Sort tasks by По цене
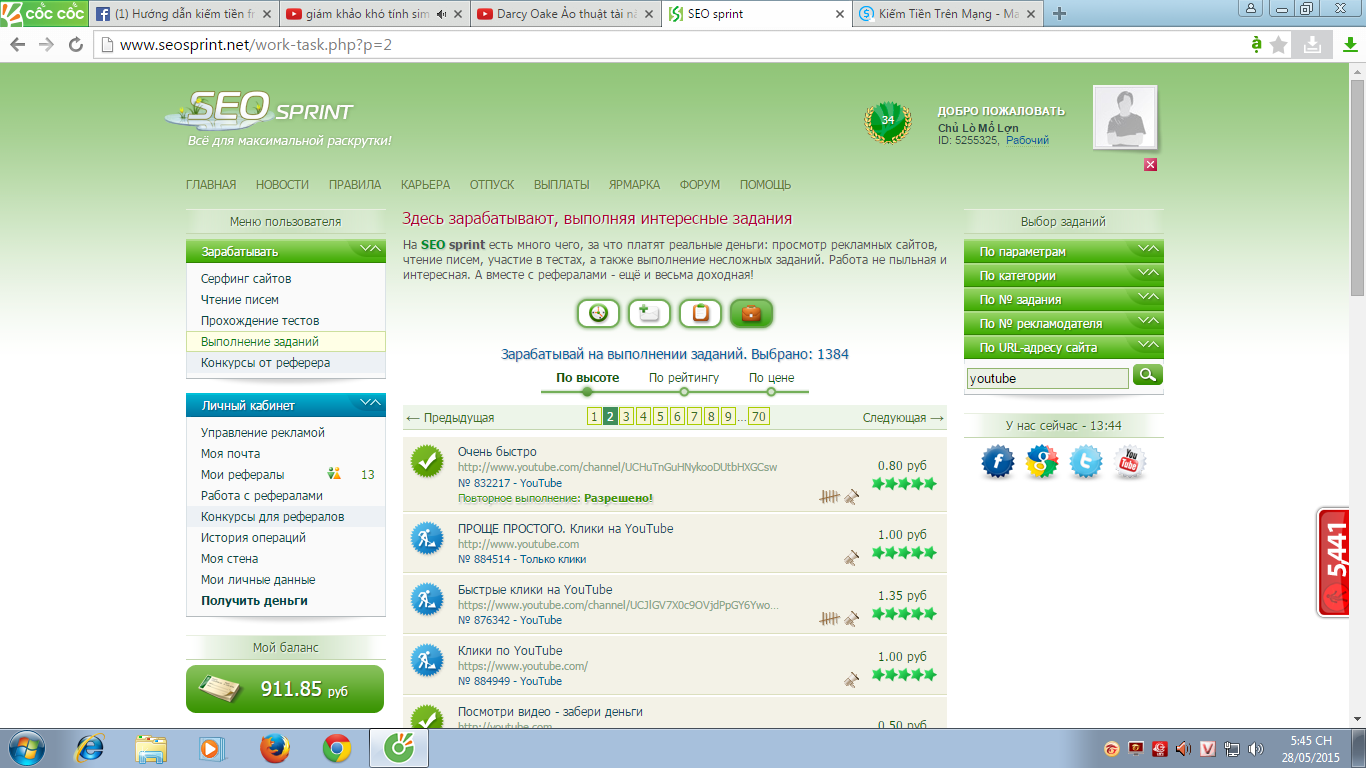This screenshot has height=768, width=1366. coord(771,378)
